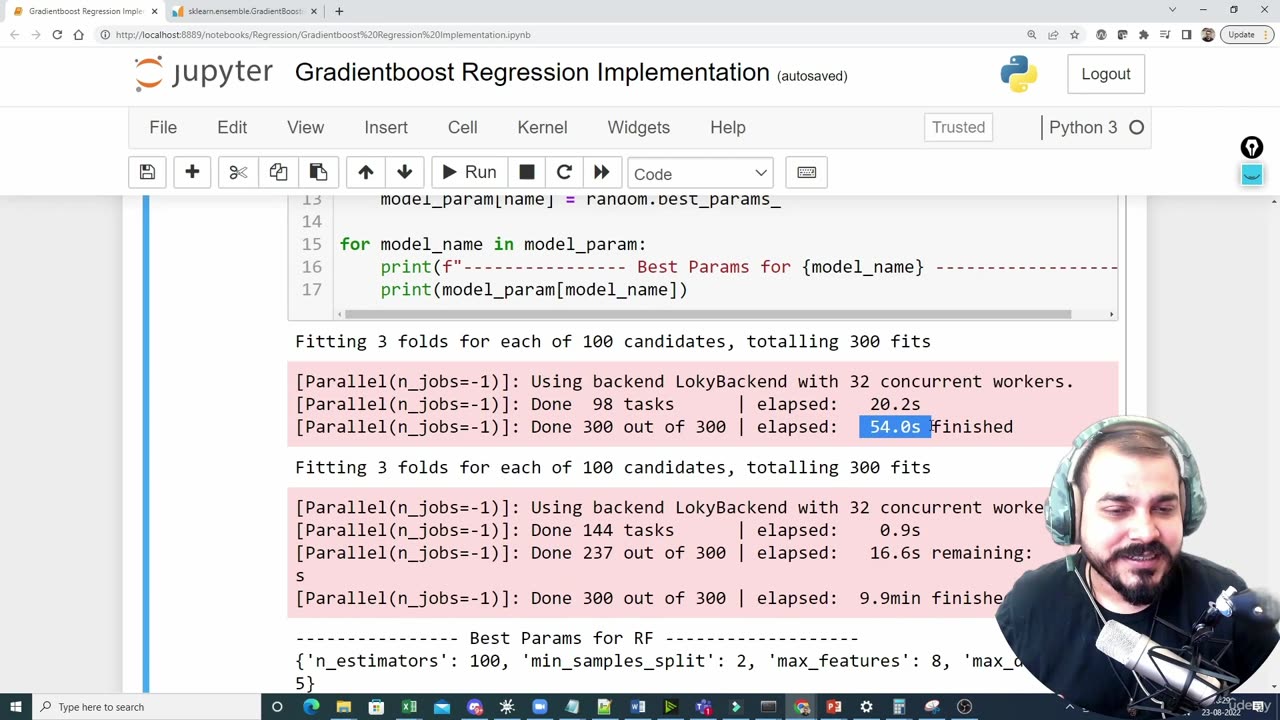This screenshot has height=720, width=1280.
Task: Open the Chrome profile avatar
Action: coord(1207,34)
